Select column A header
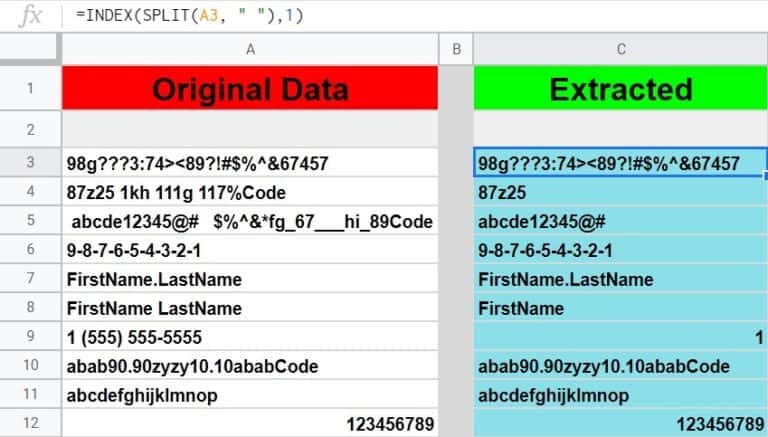 (x=250, y=49)
